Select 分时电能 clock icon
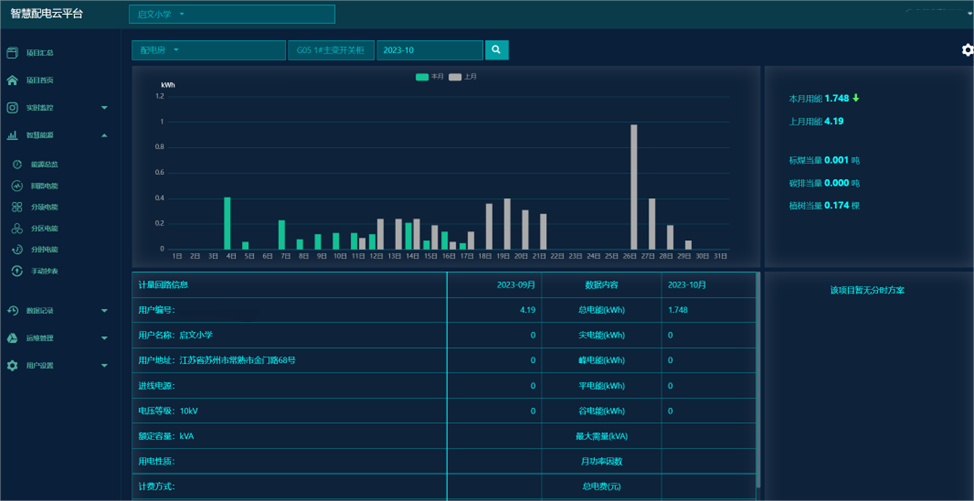Viewport: 974px width, 501px height. 17,250
